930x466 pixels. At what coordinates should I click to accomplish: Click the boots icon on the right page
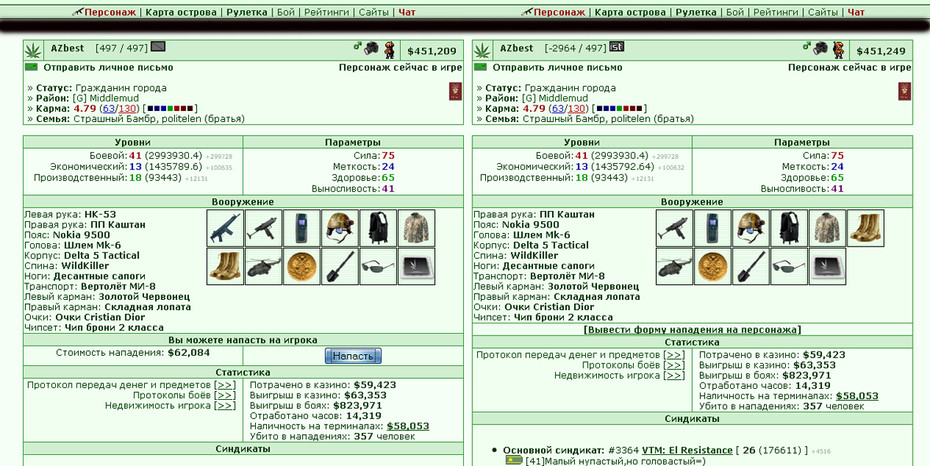click(865, 228)
